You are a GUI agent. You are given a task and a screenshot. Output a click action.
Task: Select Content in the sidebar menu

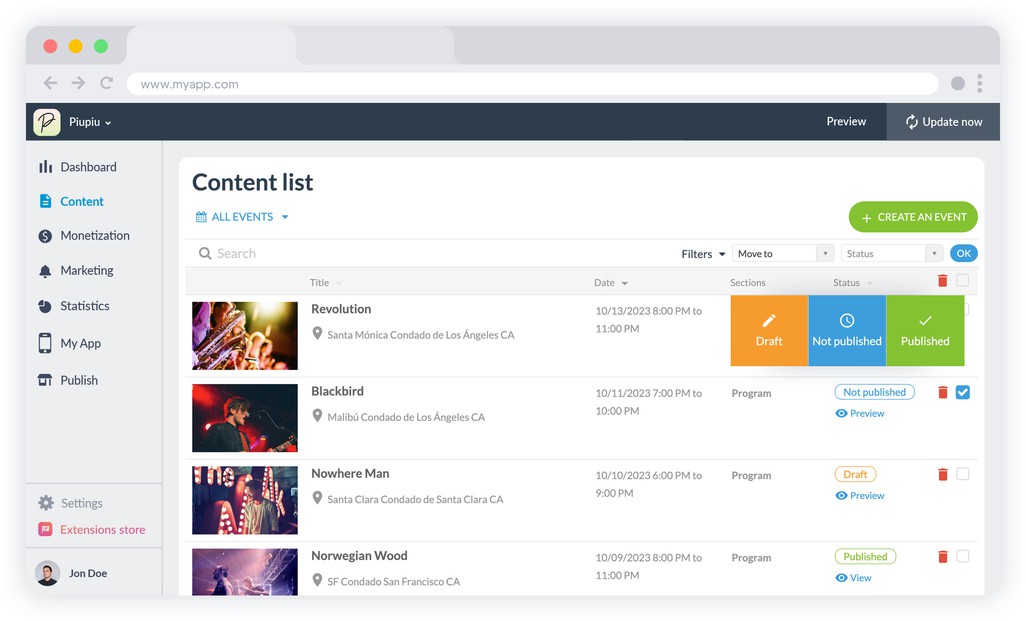(81, 201)
